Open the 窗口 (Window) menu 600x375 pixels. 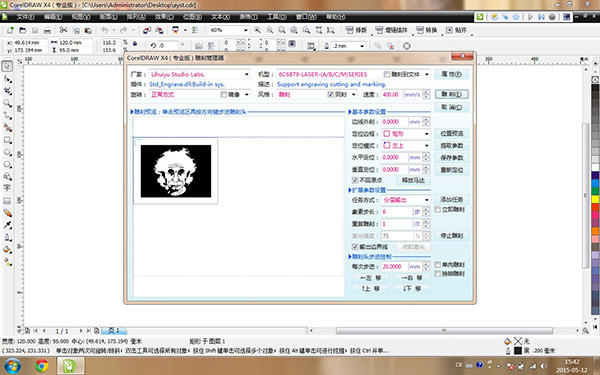[x=307, y=17]
